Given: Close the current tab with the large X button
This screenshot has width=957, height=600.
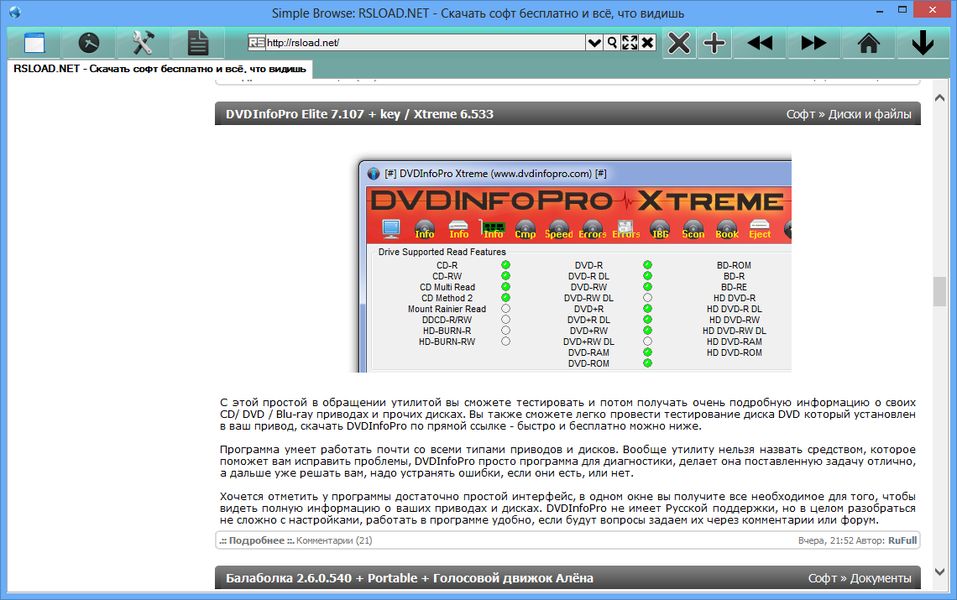Looking at the screenshot, I should (x=679, y=43).
